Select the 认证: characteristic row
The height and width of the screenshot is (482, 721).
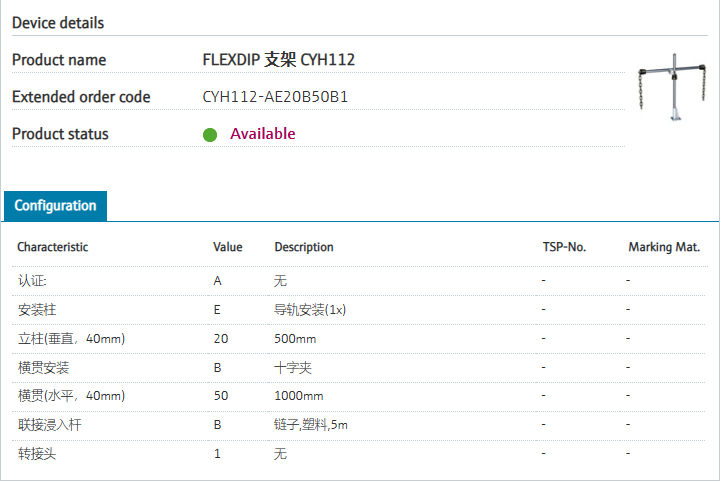(33, 281)
